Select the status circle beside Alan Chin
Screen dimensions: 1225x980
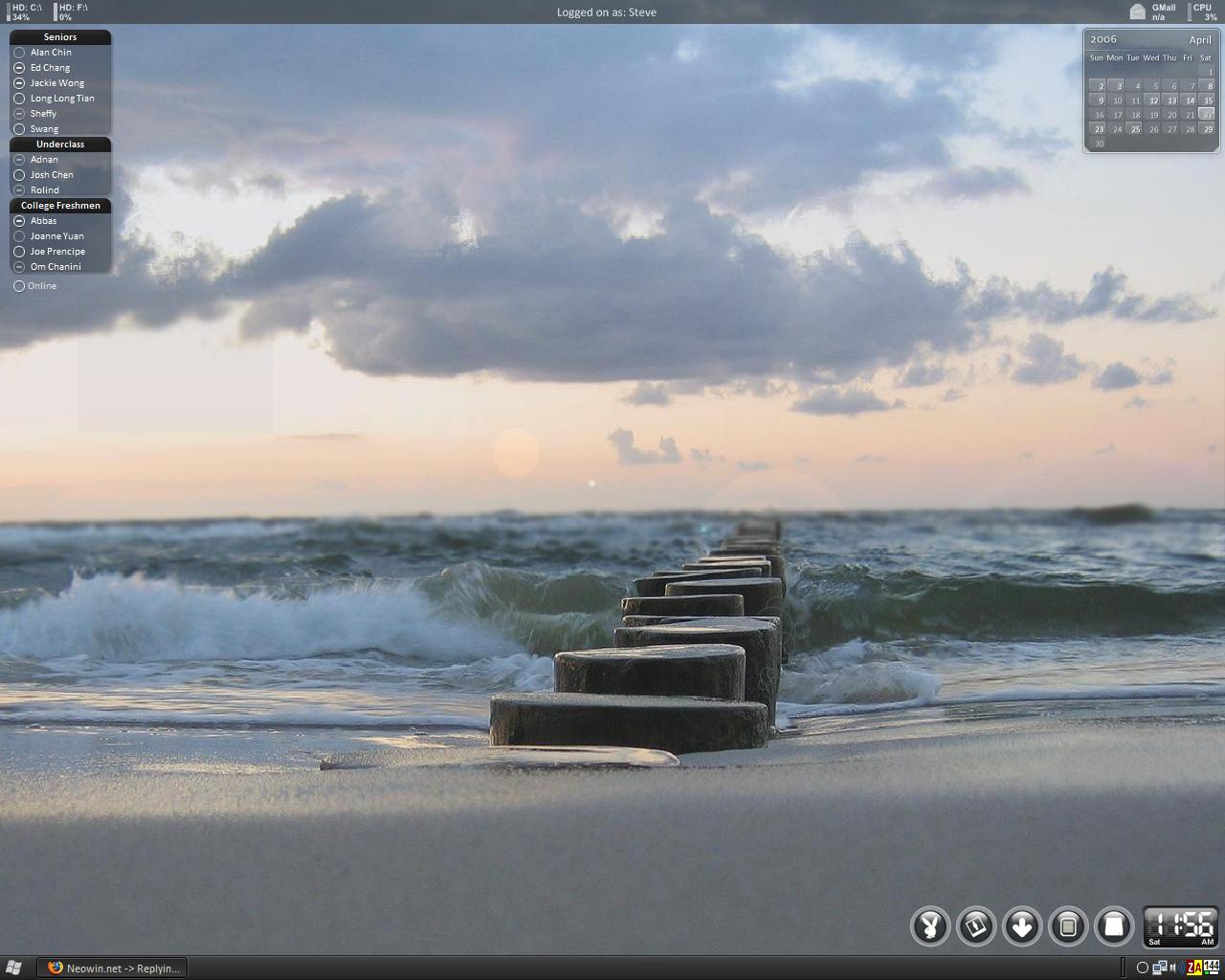19,53
